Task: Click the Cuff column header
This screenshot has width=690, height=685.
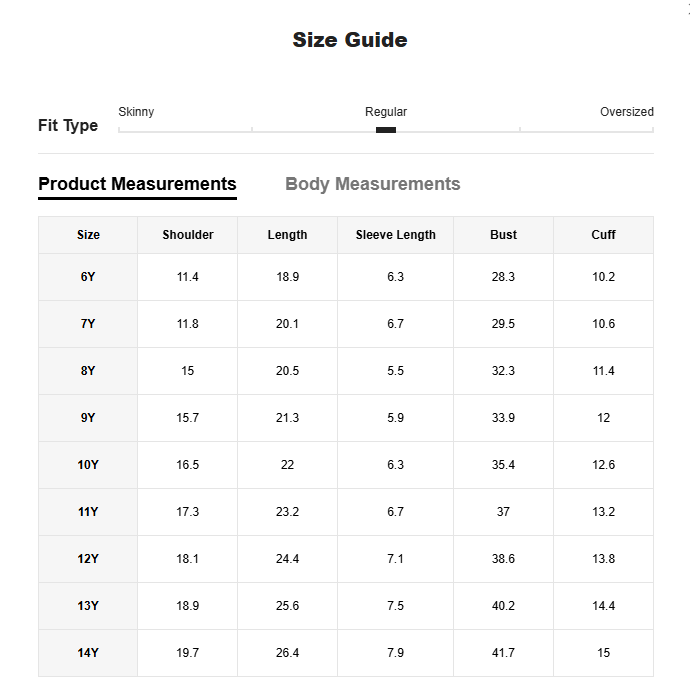Action: pos(603,235)
